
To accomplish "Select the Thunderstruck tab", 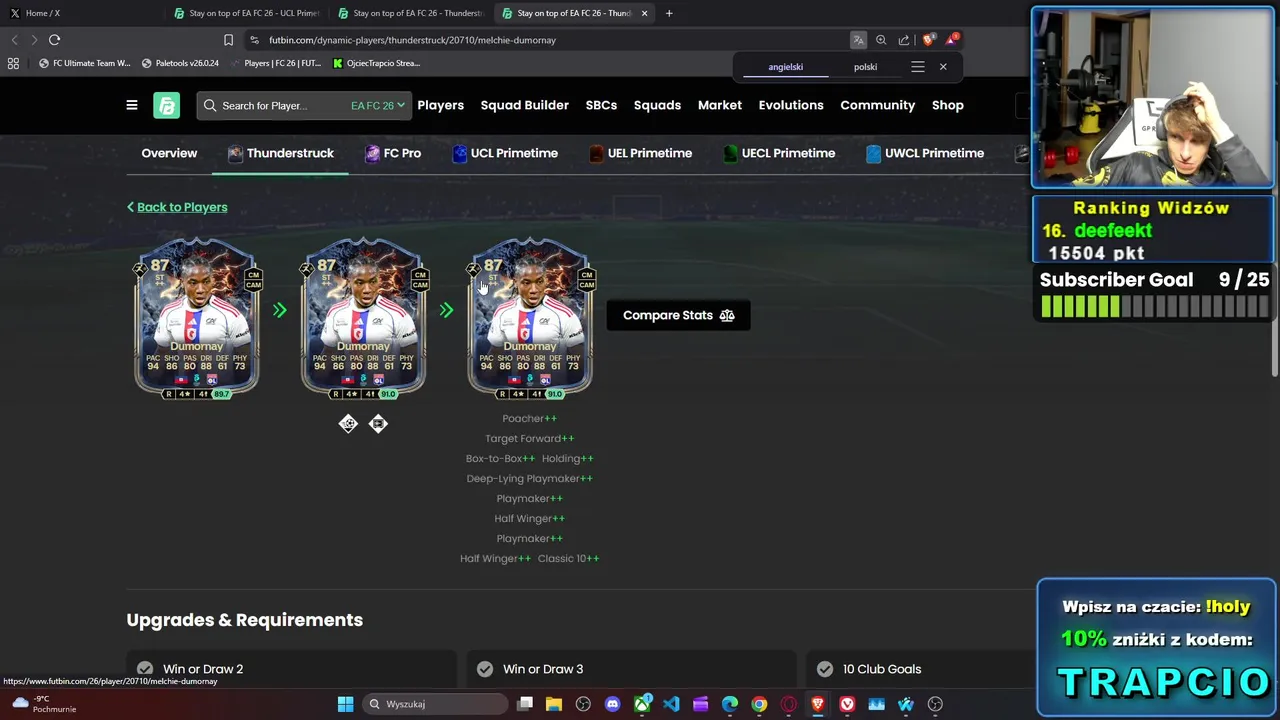I will tap(280, 153).
